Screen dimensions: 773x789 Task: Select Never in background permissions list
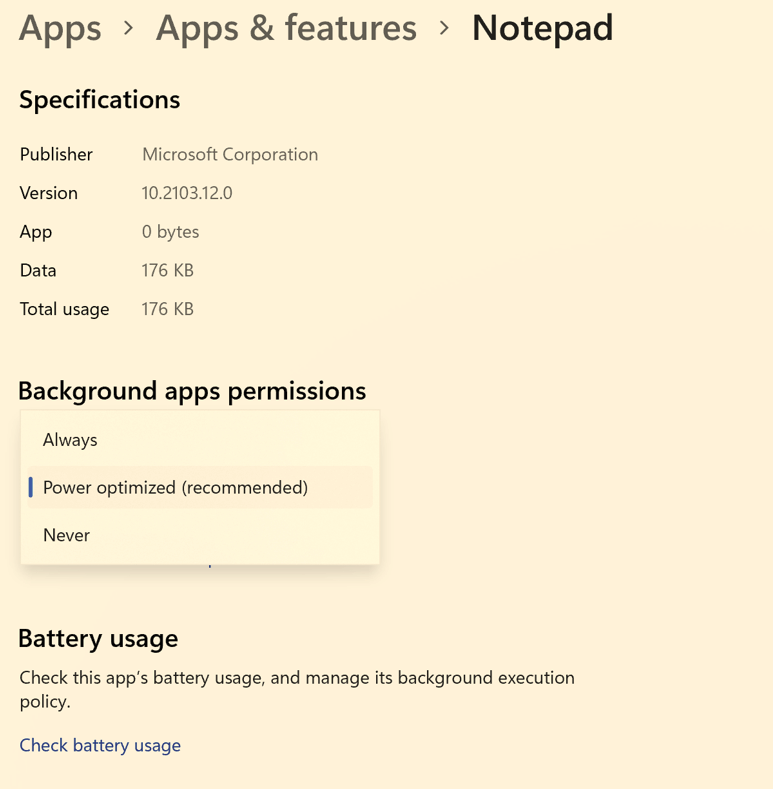pyautogui.click(x=200, y=535)
